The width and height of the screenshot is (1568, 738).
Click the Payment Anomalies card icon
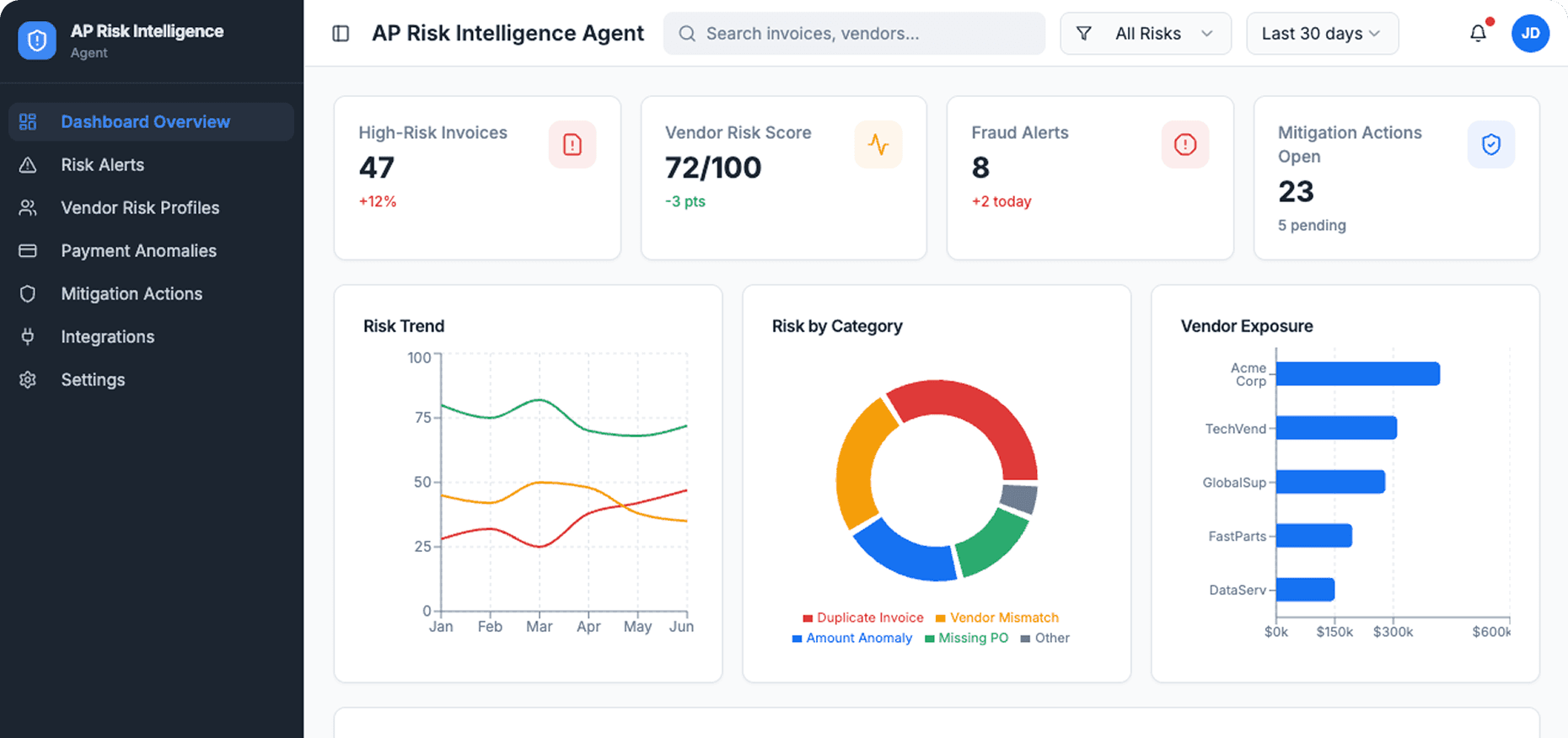coord(28,250)
